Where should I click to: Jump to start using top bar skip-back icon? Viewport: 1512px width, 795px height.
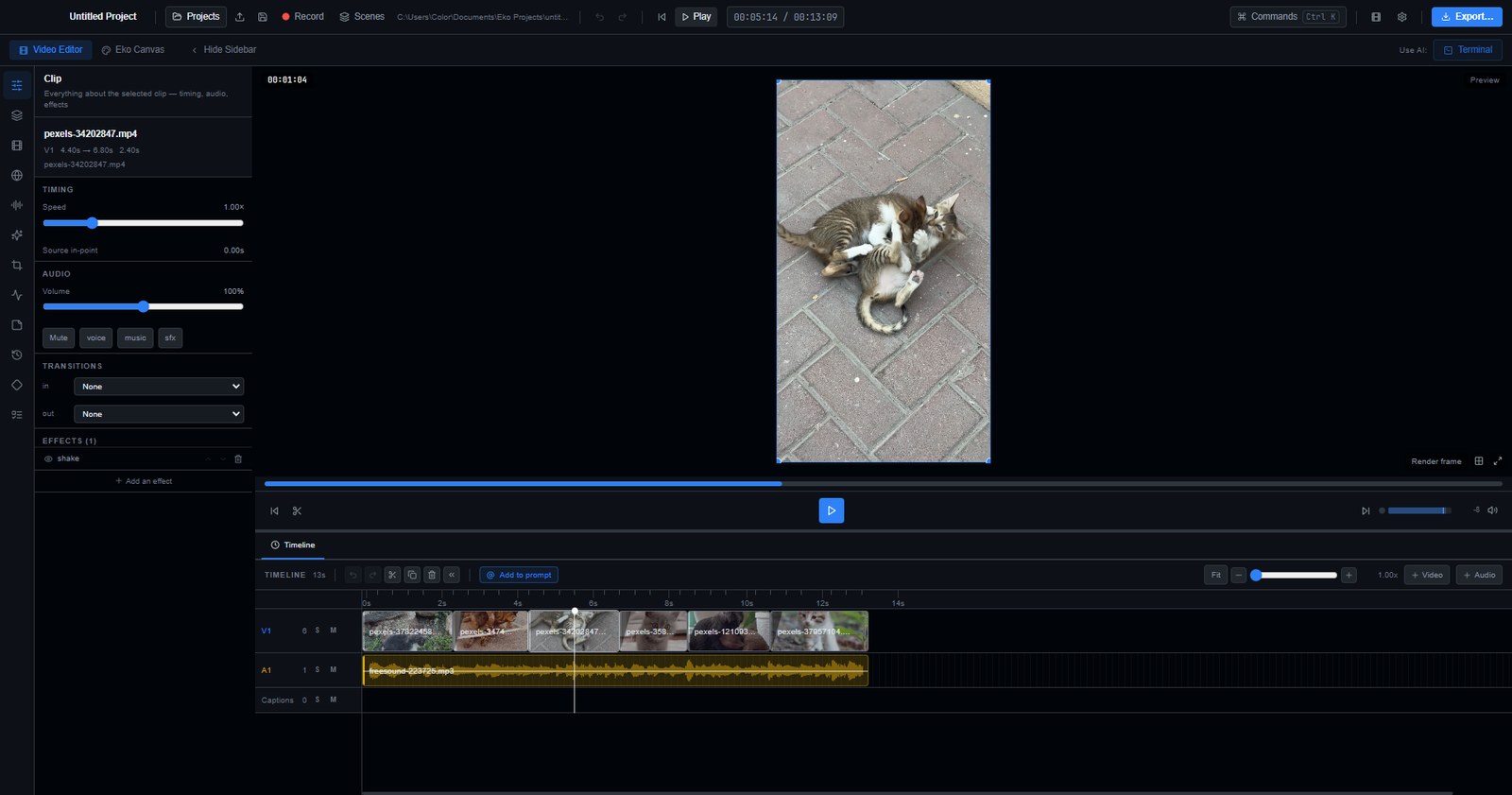pos(661,17)
